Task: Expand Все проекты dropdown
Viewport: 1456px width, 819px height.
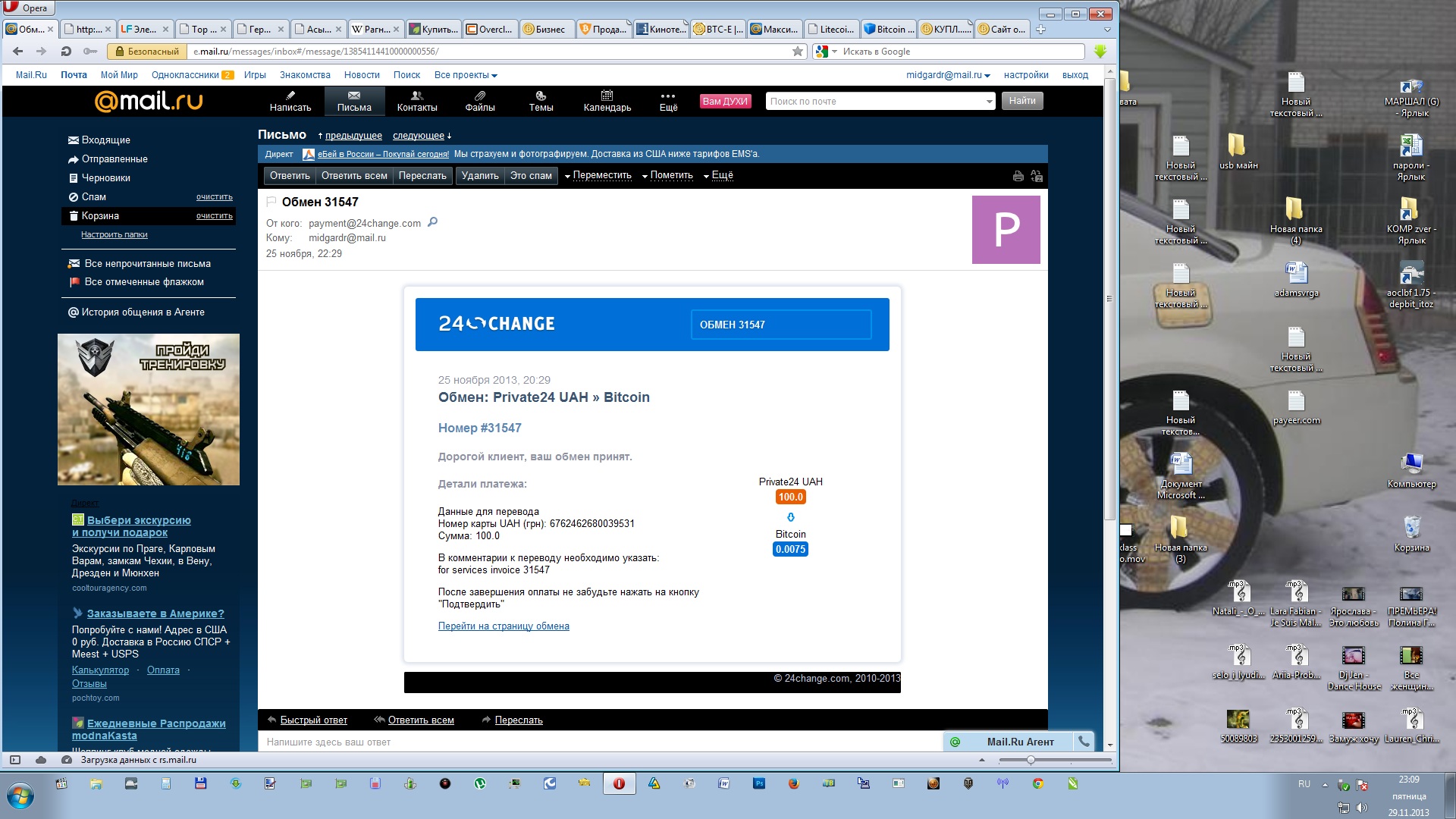Action: [466, 75]
